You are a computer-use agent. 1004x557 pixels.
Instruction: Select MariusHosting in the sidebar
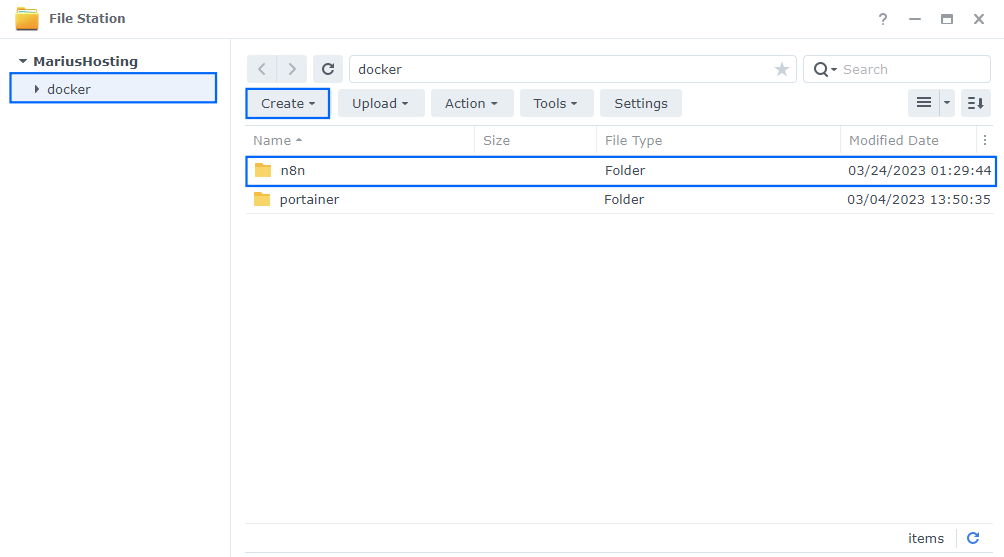[85, 61]
